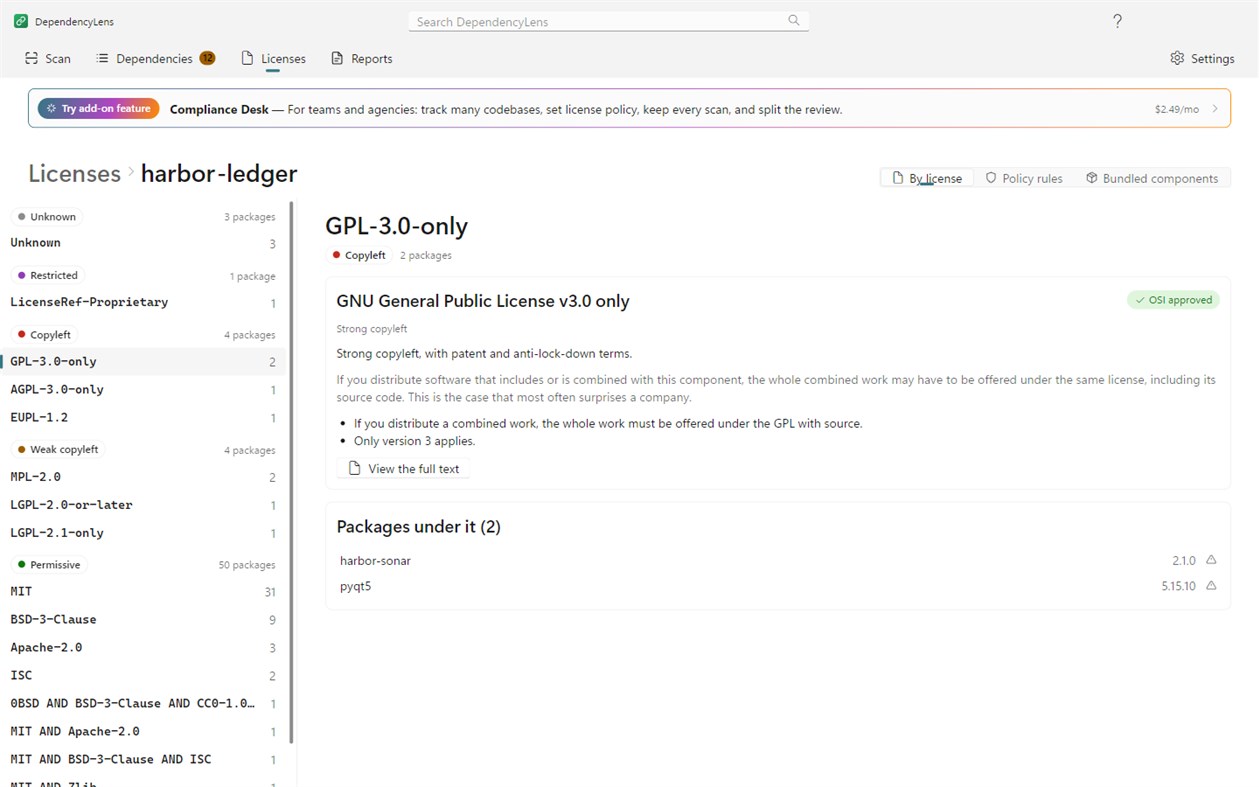Select the GPL-3.0-only row in the list
1259x787 pixels.
143,362
